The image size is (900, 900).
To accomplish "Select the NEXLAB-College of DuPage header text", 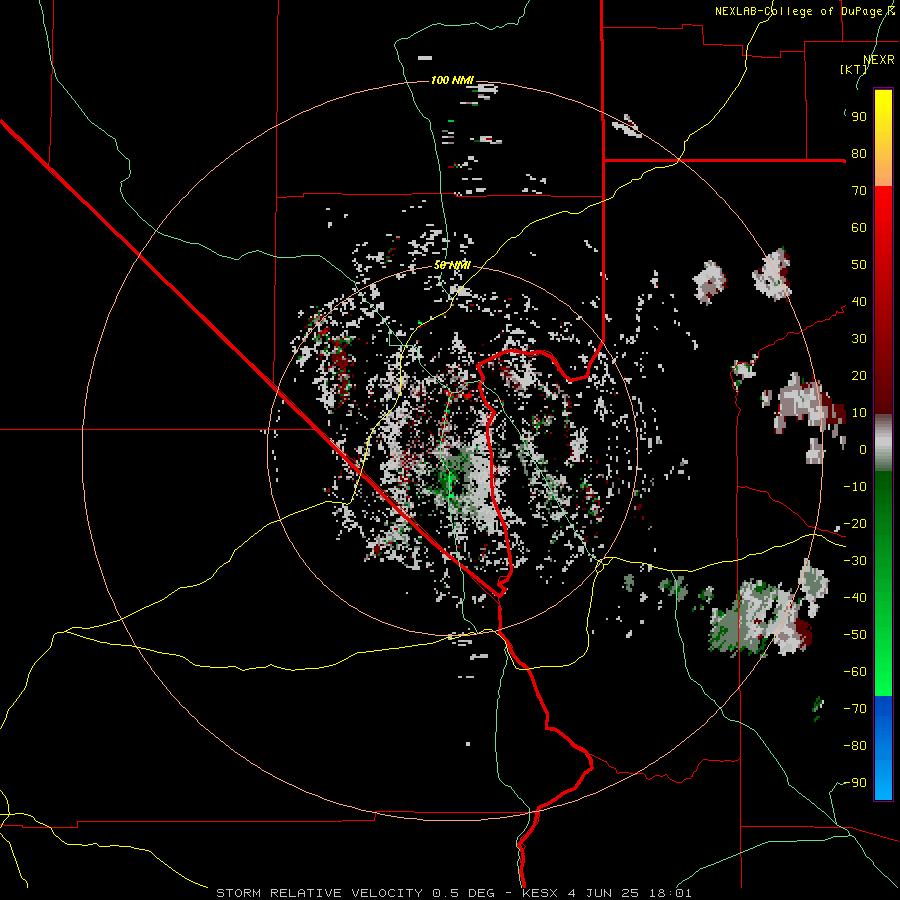I will pos(805,11).
